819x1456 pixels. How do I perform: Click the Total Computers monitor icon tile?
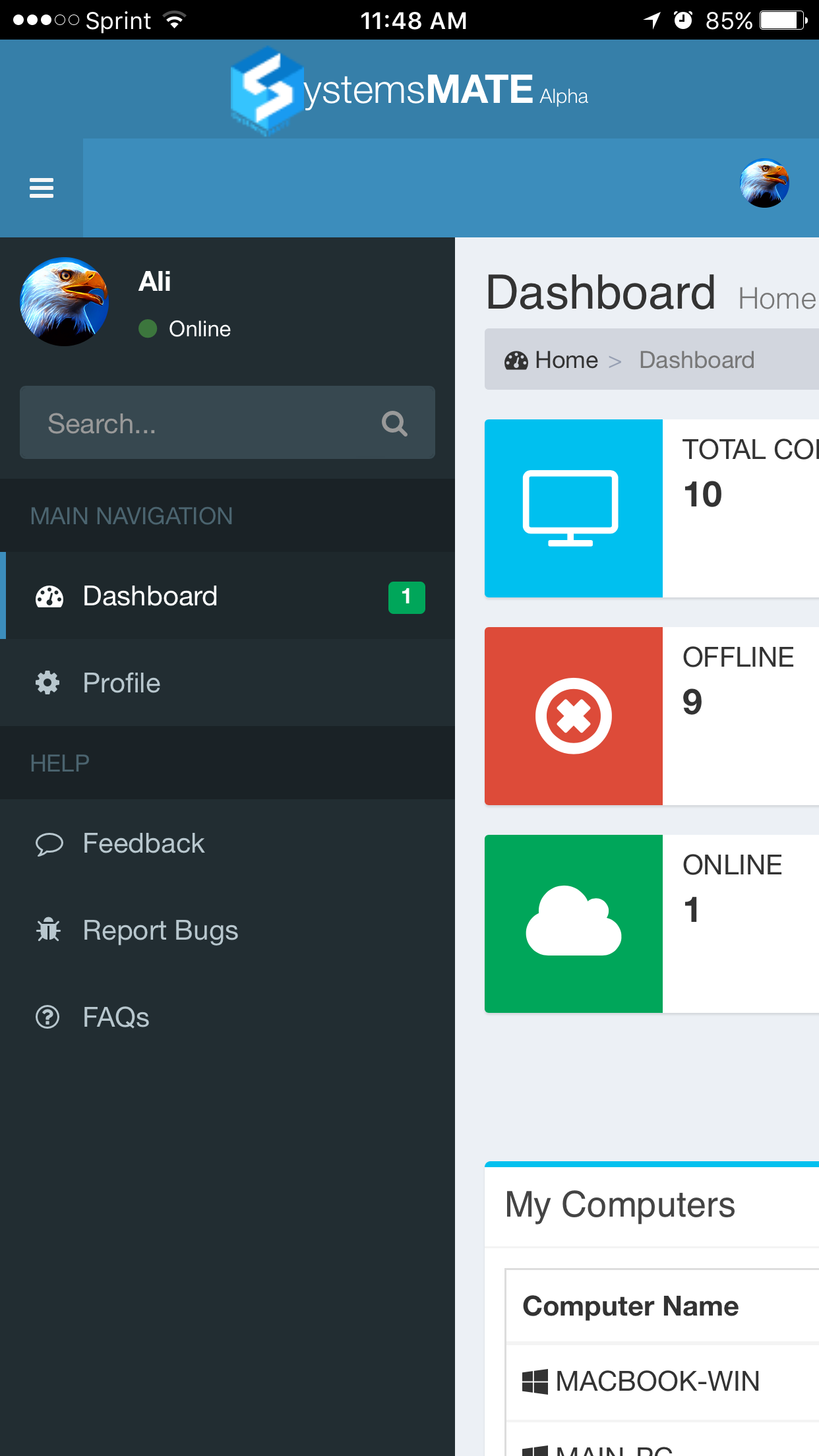(x=573, y=508)
